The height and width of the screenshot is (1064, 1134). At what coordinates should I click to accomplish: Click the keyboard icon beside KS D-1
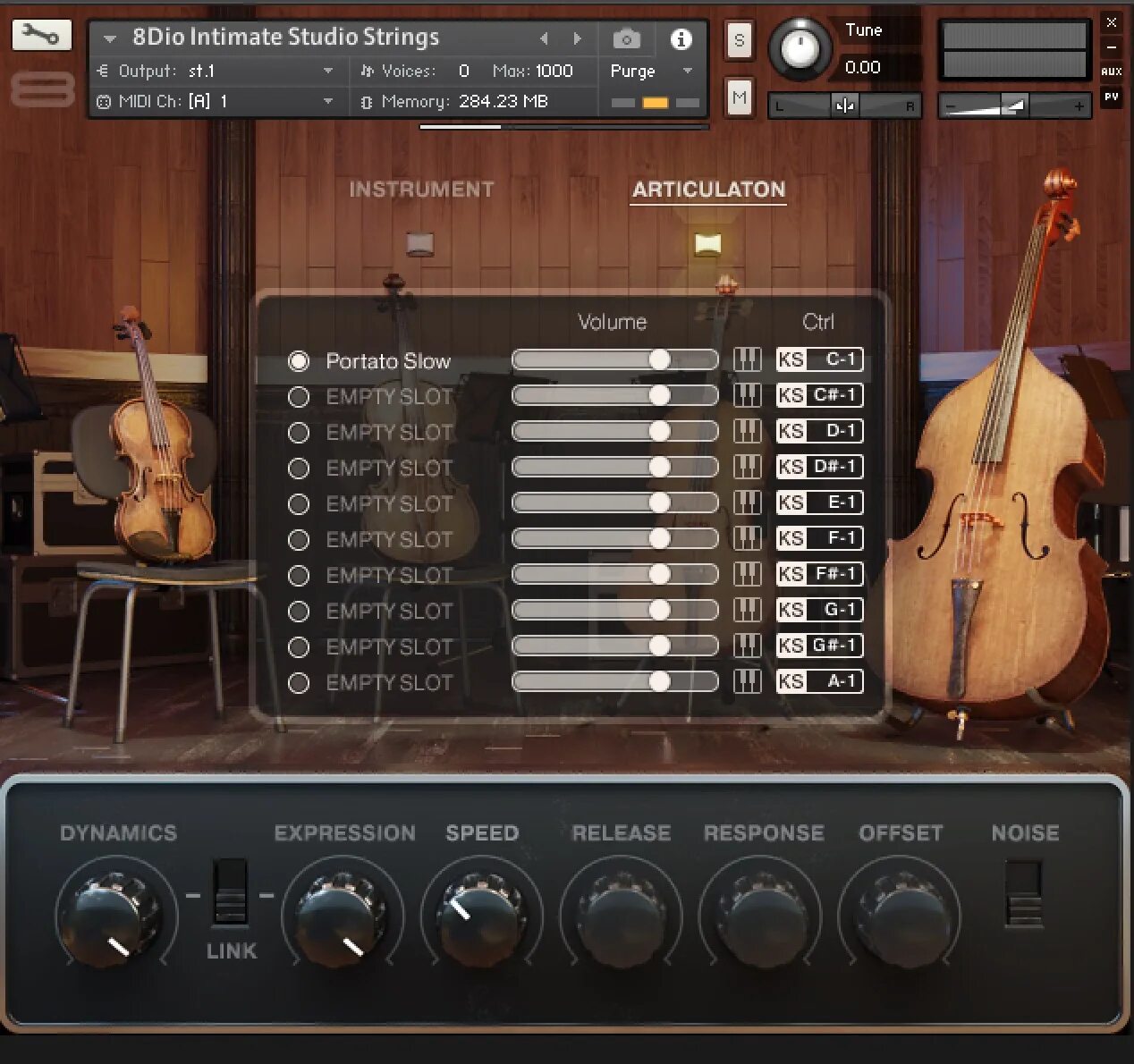click(747, 431)
